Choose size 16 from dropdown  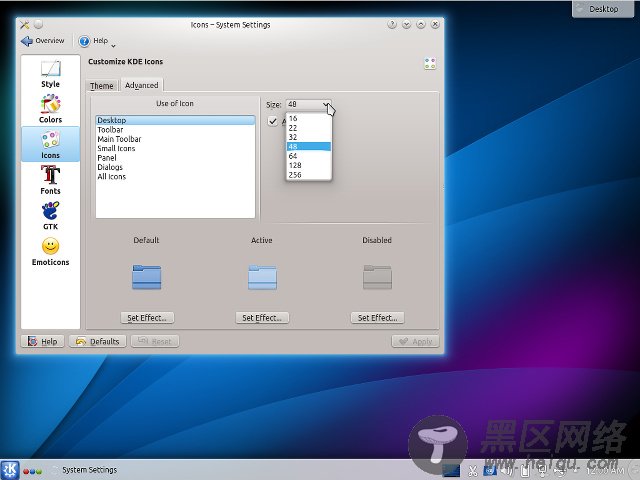[309, 118]
